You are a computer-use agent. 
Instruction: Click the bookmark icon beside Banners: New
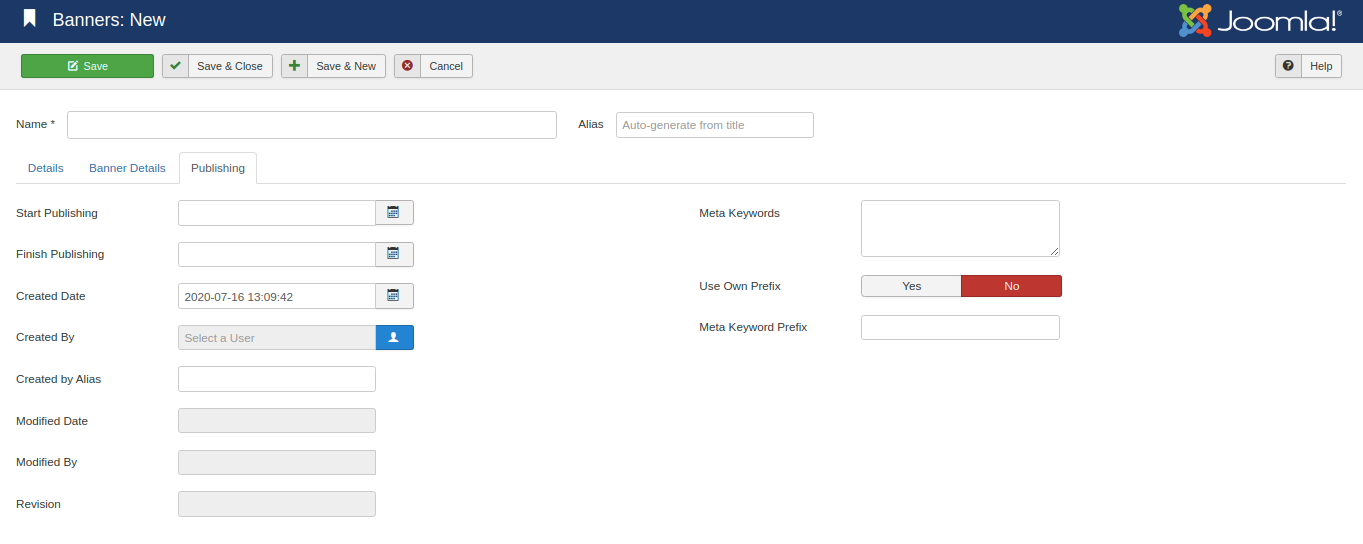pos(30,19)
